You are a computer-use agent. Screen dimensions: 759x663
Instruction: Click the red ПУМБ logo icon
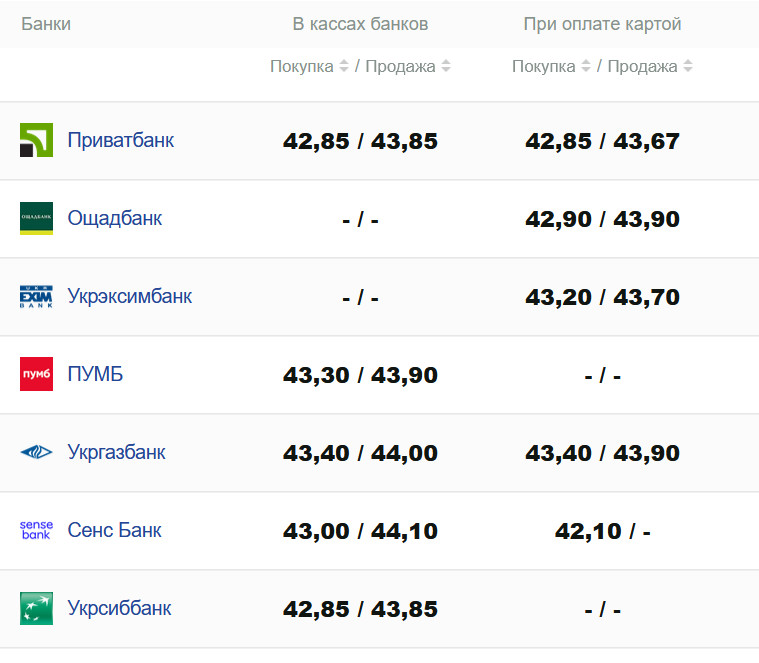click(36, 374)
